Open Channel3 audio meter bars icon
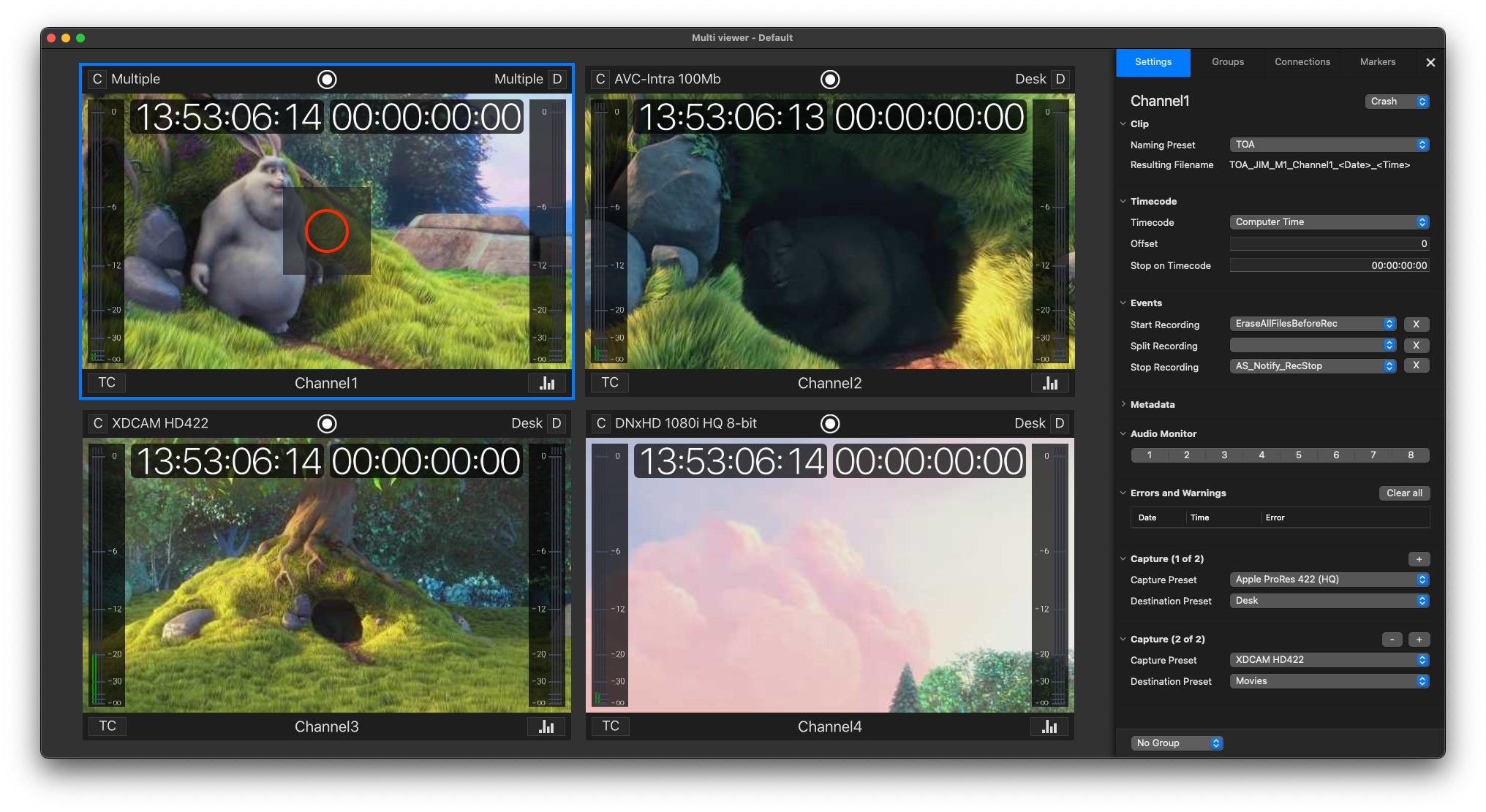 click(546, 726)
